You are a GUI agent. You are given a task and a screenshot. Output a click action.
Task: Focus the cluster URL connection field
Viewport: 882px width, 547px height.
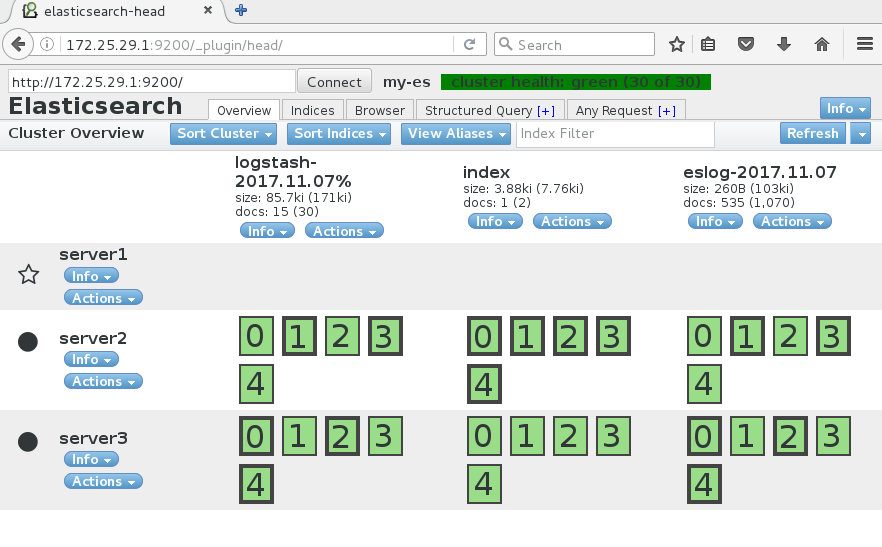point(152,82)
